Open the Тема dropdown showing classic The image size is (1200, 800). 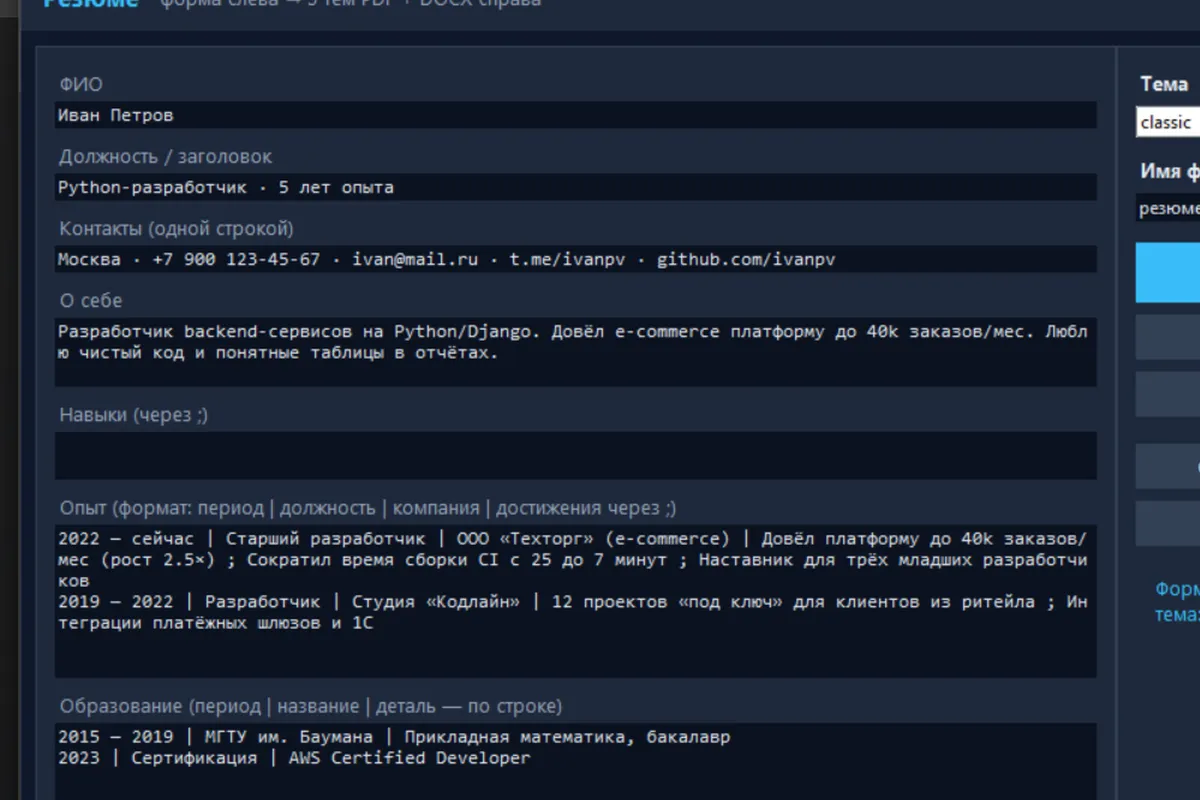(1168, 122)
